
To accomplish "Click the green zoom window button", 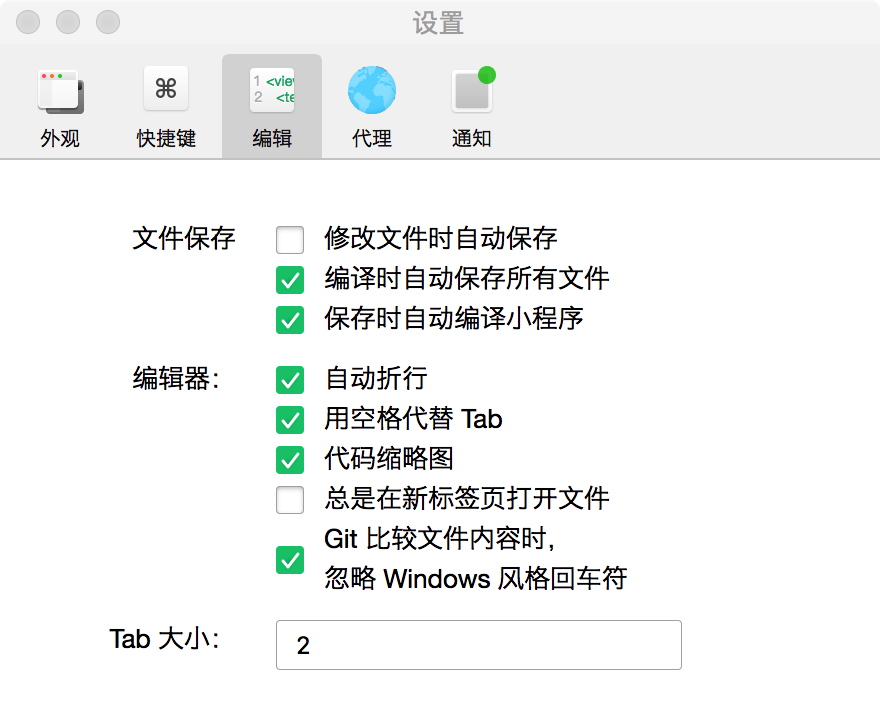I will point(107,21).
